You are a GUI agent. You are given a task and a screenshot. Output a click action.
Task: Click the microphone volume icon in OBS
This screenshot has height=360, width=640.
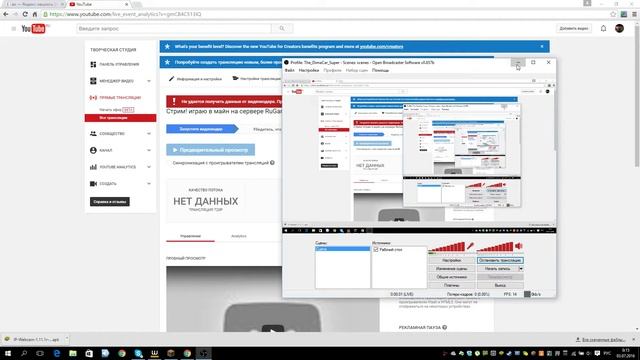[x=470, y=246]
